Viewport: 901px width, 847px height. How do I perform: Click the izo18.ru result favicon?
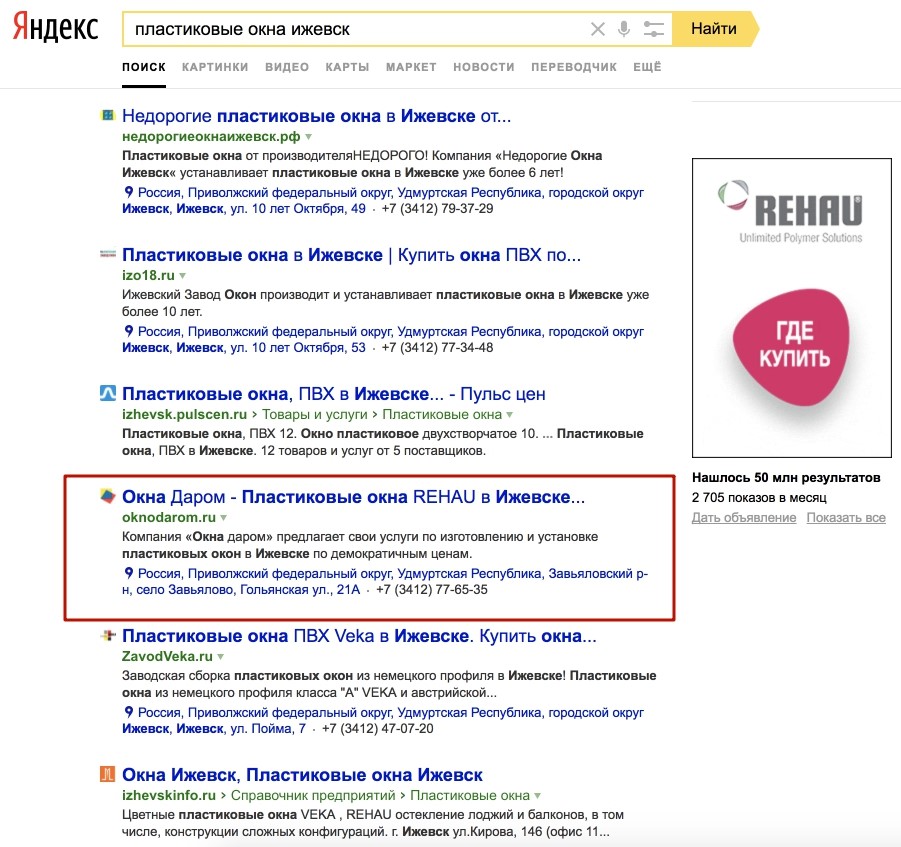pyautogui.click(x=107, y=255)
